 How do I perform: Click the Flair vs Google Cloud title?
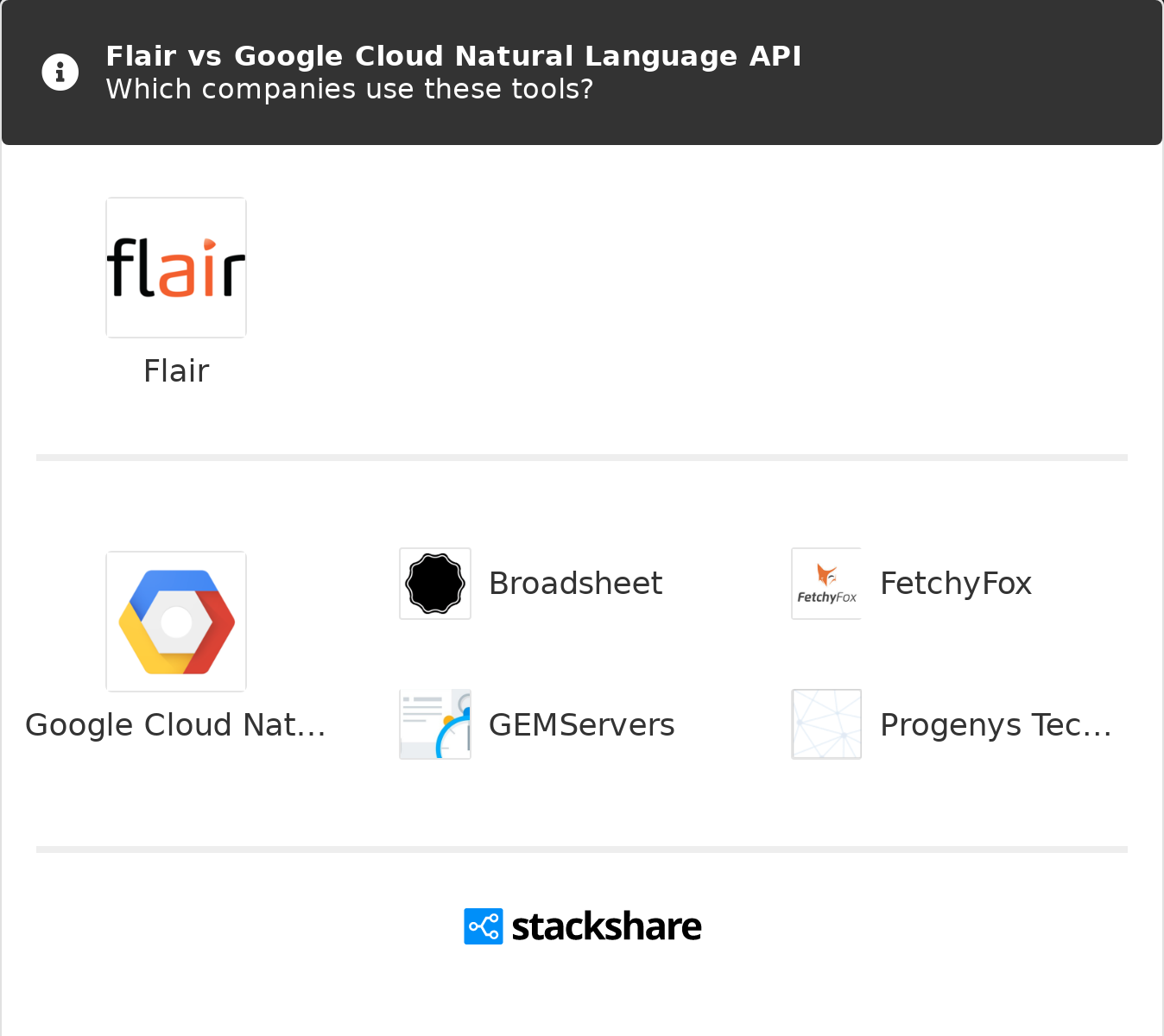pos(453,56)
